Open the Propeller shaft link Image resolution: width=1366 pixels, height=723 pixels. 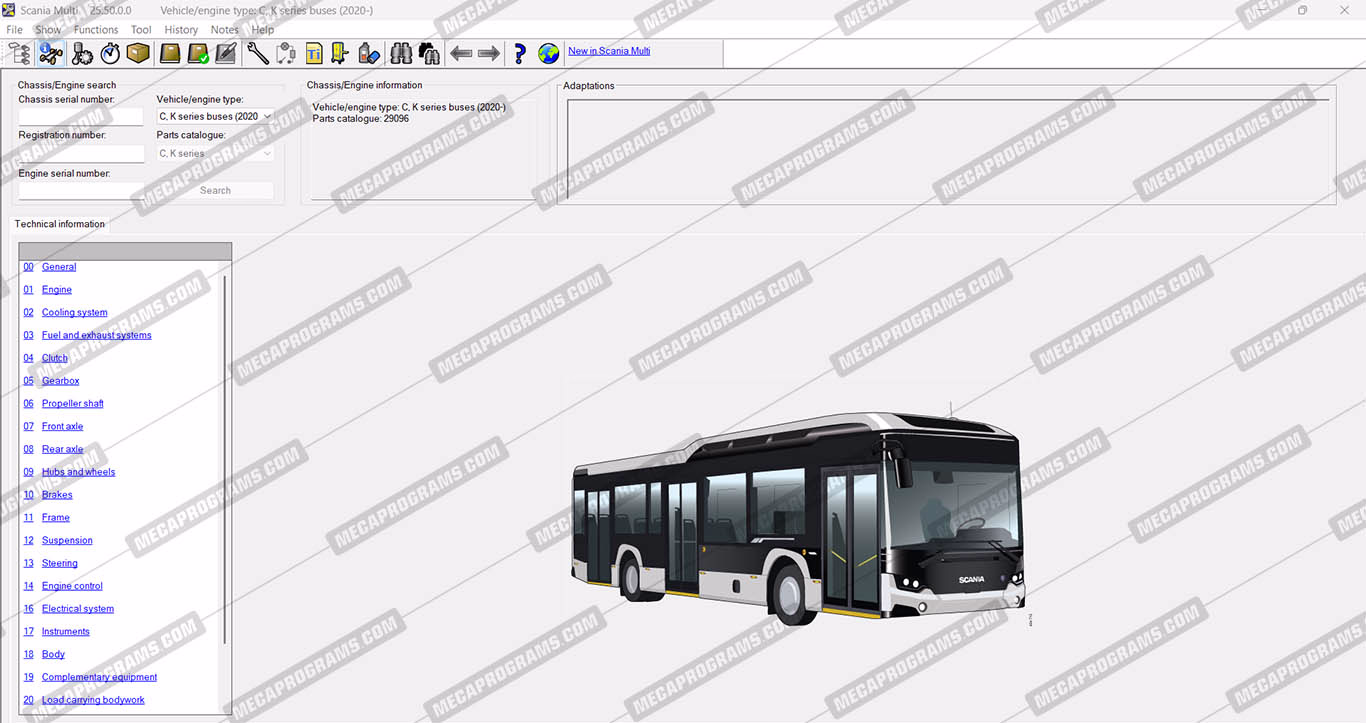(72, 404)
